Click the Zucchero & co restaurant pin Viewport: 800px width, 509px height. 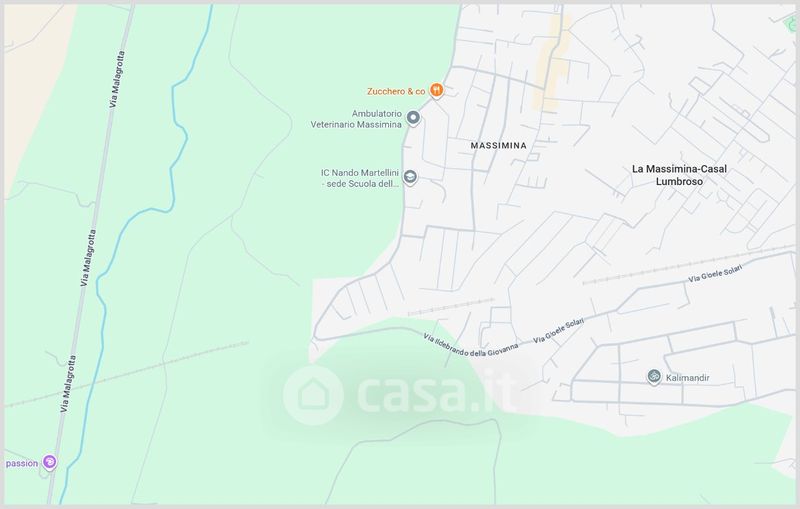[436, 91]
